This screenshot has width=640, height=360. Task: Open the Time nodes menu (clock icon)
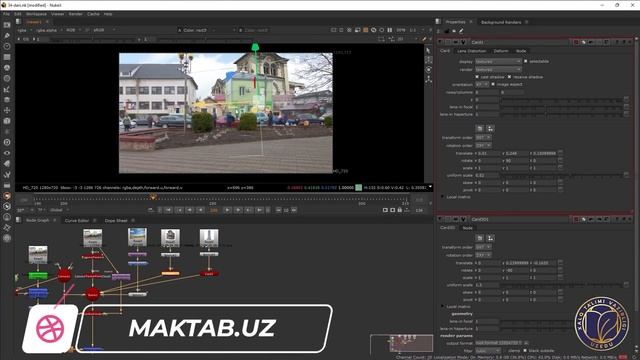[7, 47]
